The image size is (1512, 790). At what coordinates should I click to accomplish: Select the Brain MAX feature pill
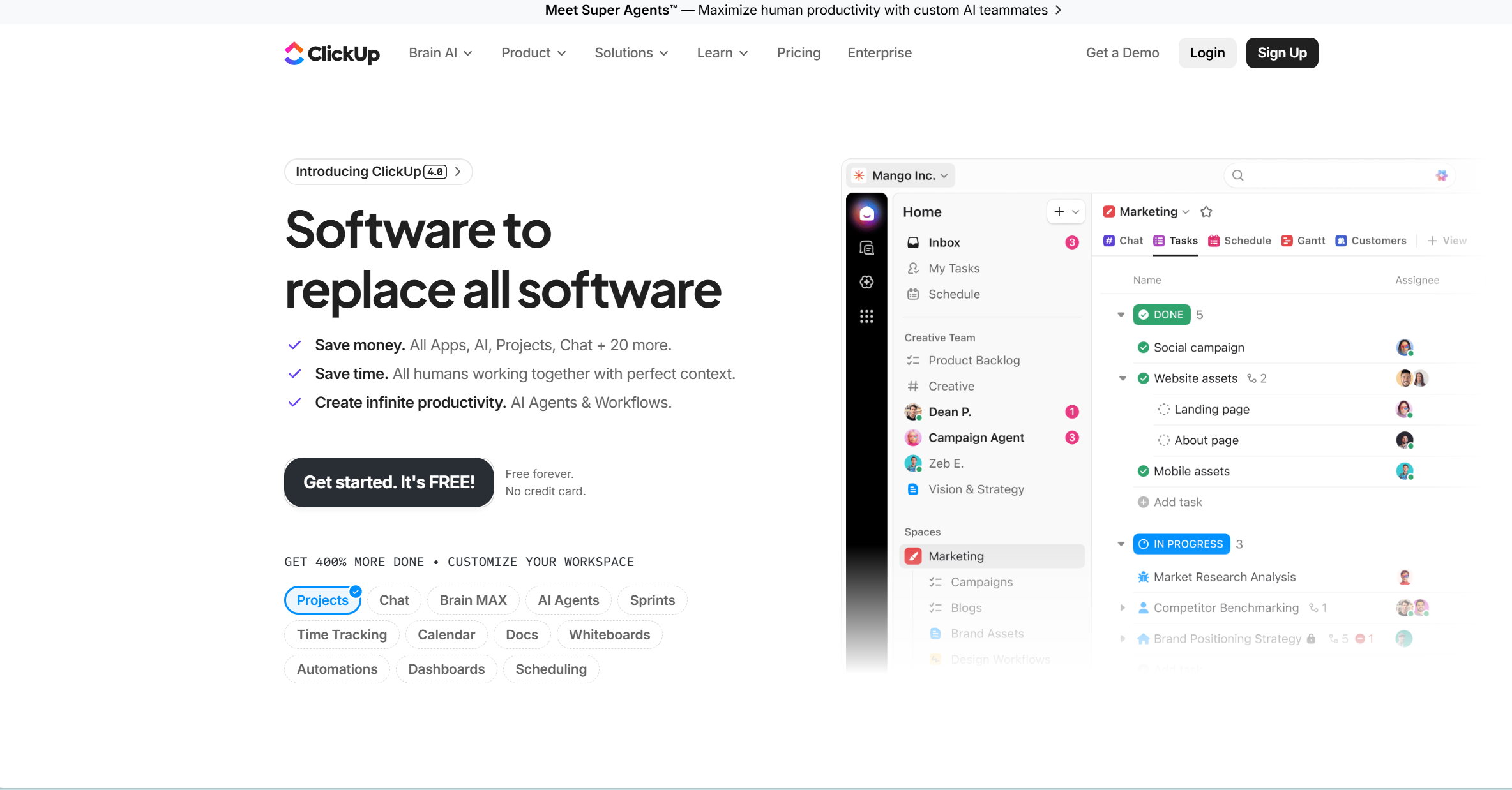coord(473,600)
